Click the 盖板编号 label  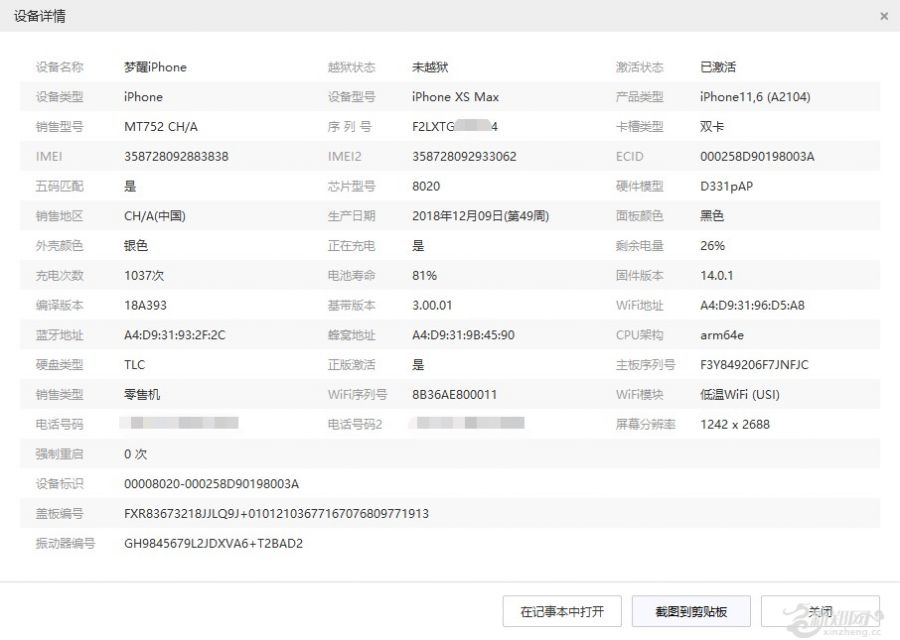click(x=60, y=514)
